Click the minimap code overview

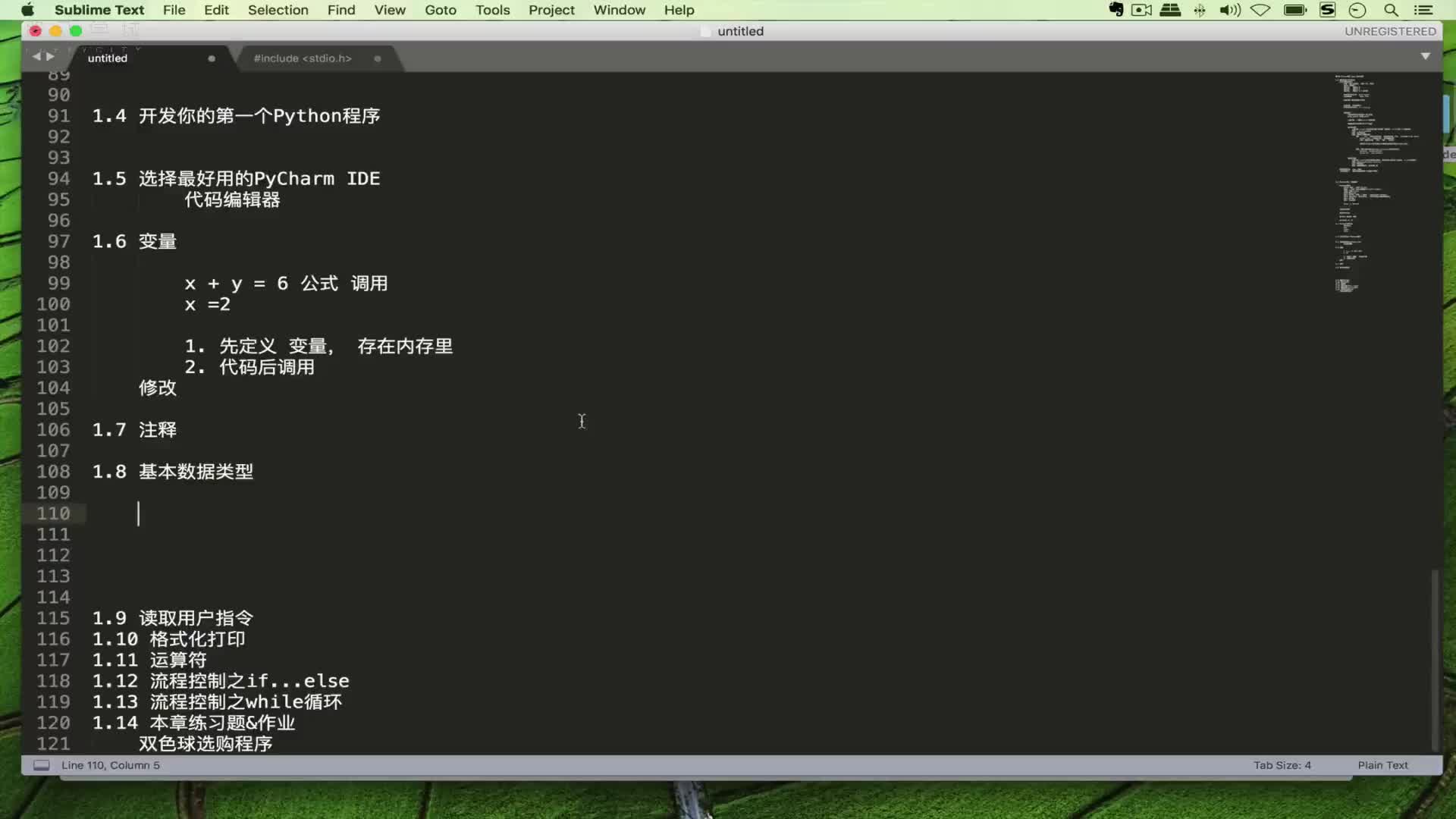[x=1376, y=182]
